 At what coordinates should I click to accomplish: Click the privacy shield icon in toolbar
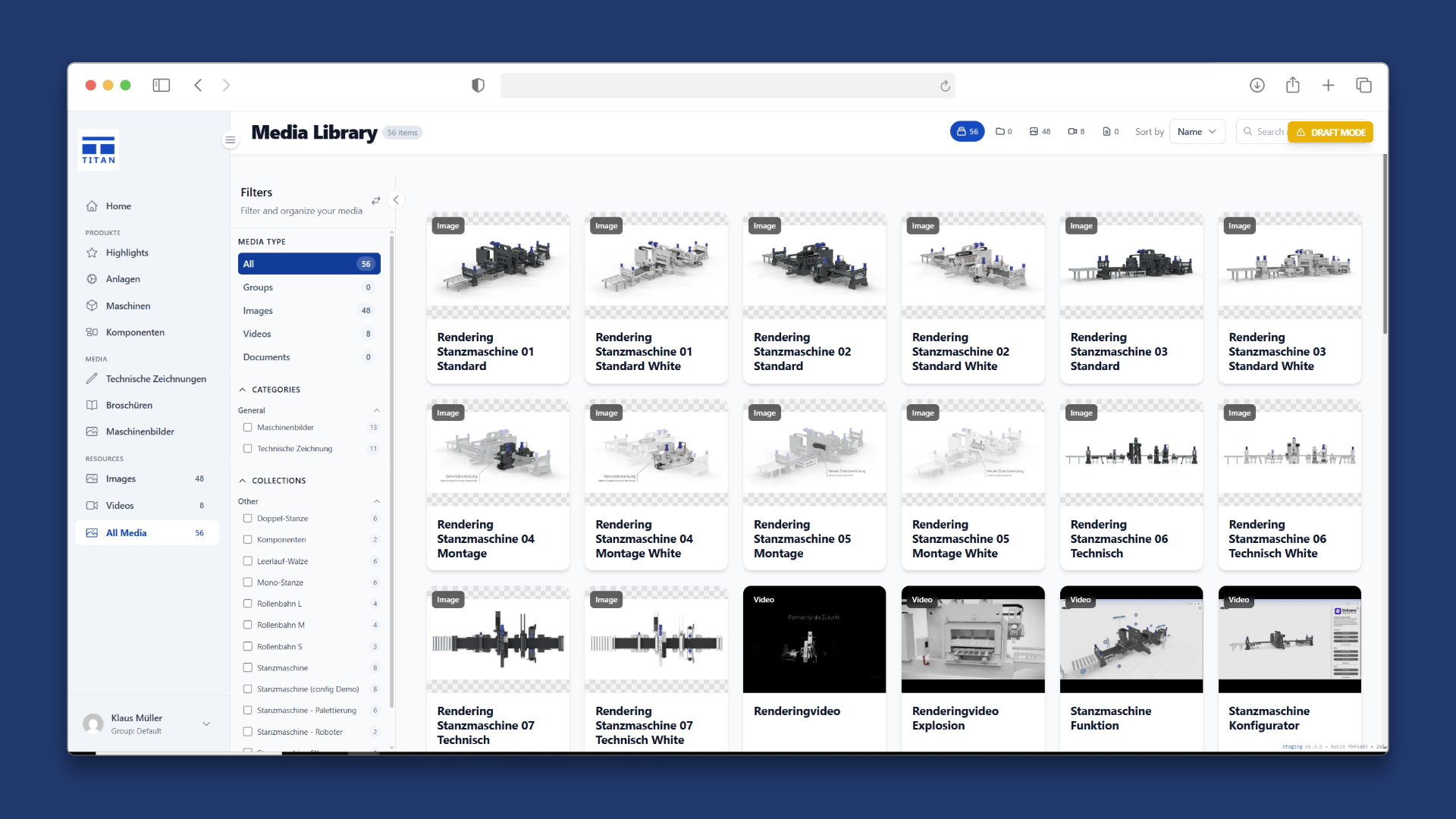pos(478,86)
